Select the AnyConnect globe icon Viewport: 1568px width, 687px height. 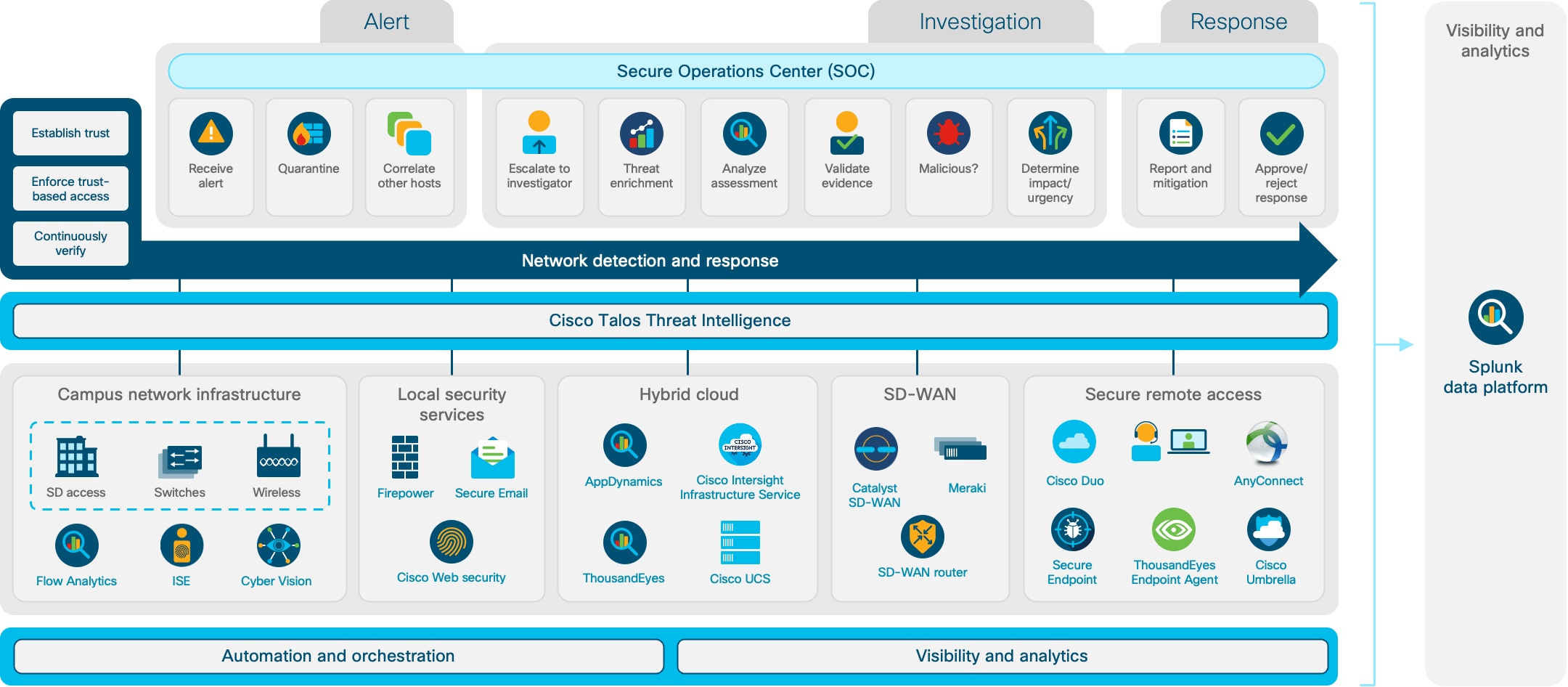(x=1267, y=442)
